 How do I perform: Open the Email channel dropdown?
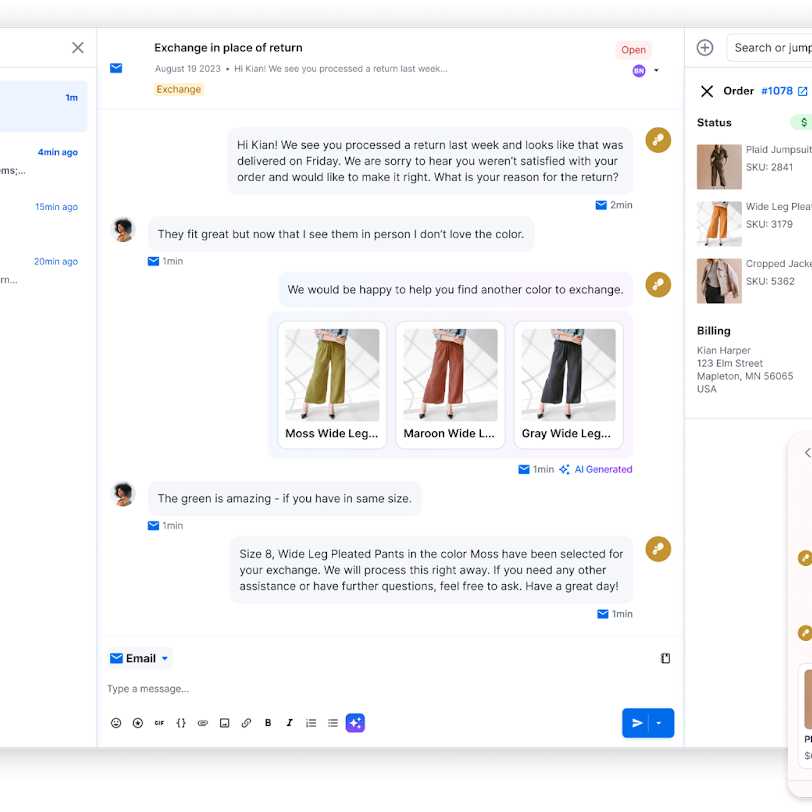[x=140, y=658]
